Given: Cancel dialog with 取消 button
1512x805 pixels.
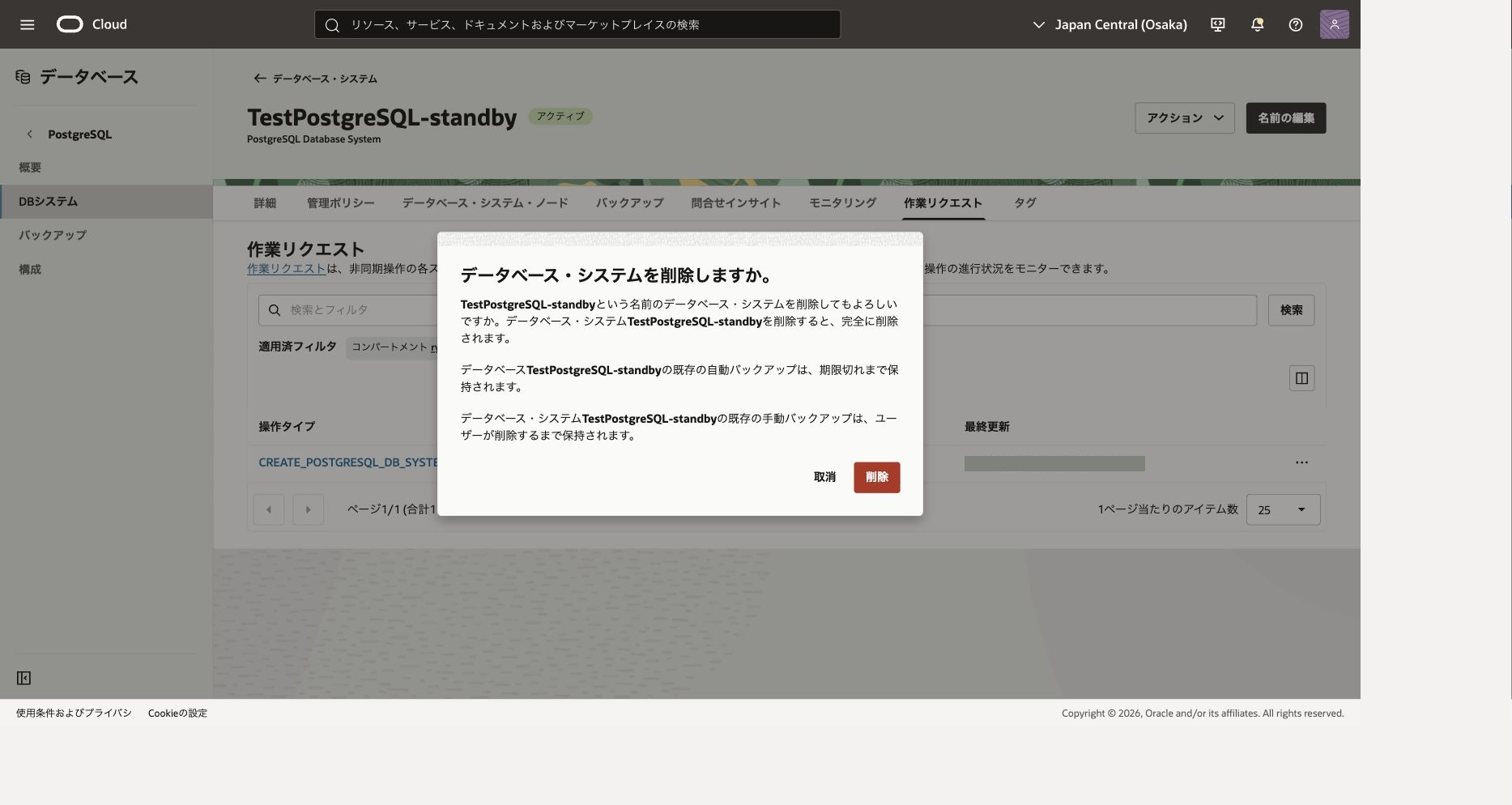Looking at the screenshot, I should [824, 477].
